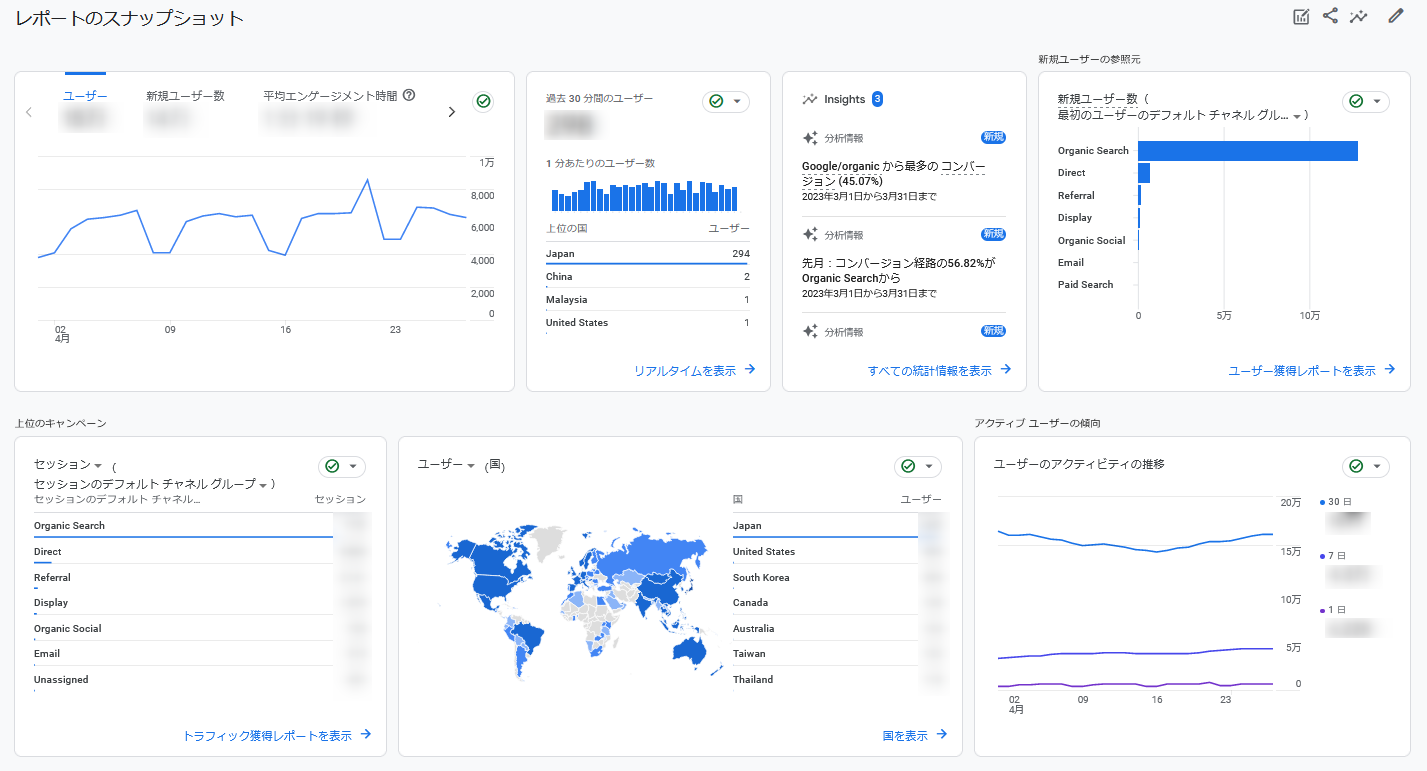Open すべての統計情報を表示 link
1427x771 pixels.
coord(939,370)
